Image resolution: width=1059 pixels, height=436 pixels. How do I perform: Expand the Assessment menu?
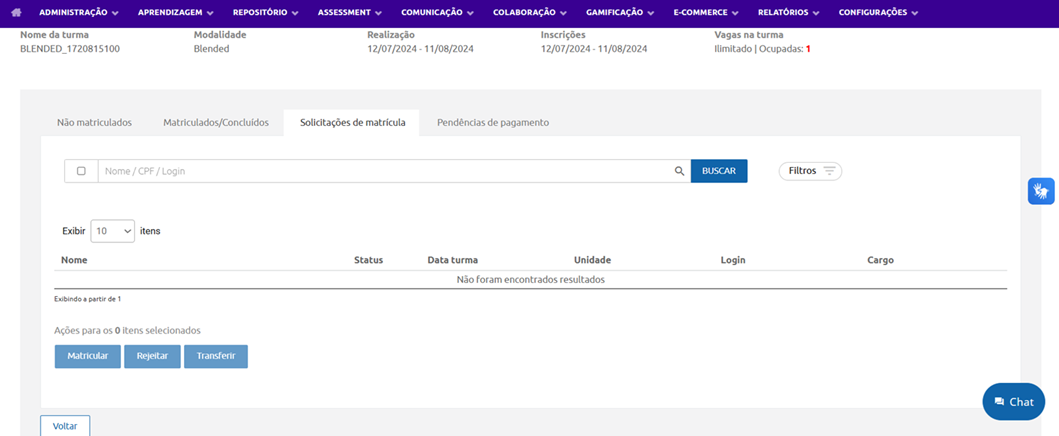[x=349, y=12]
